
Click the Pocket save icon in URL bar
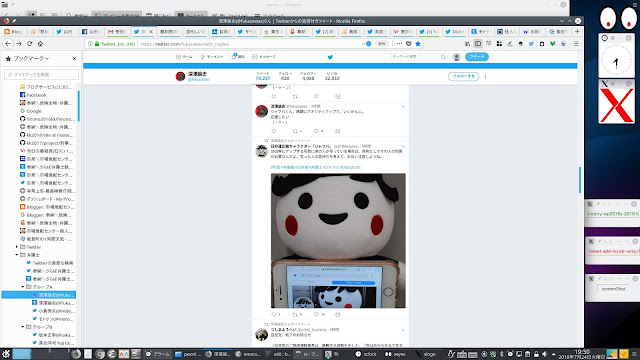point(409,44)
